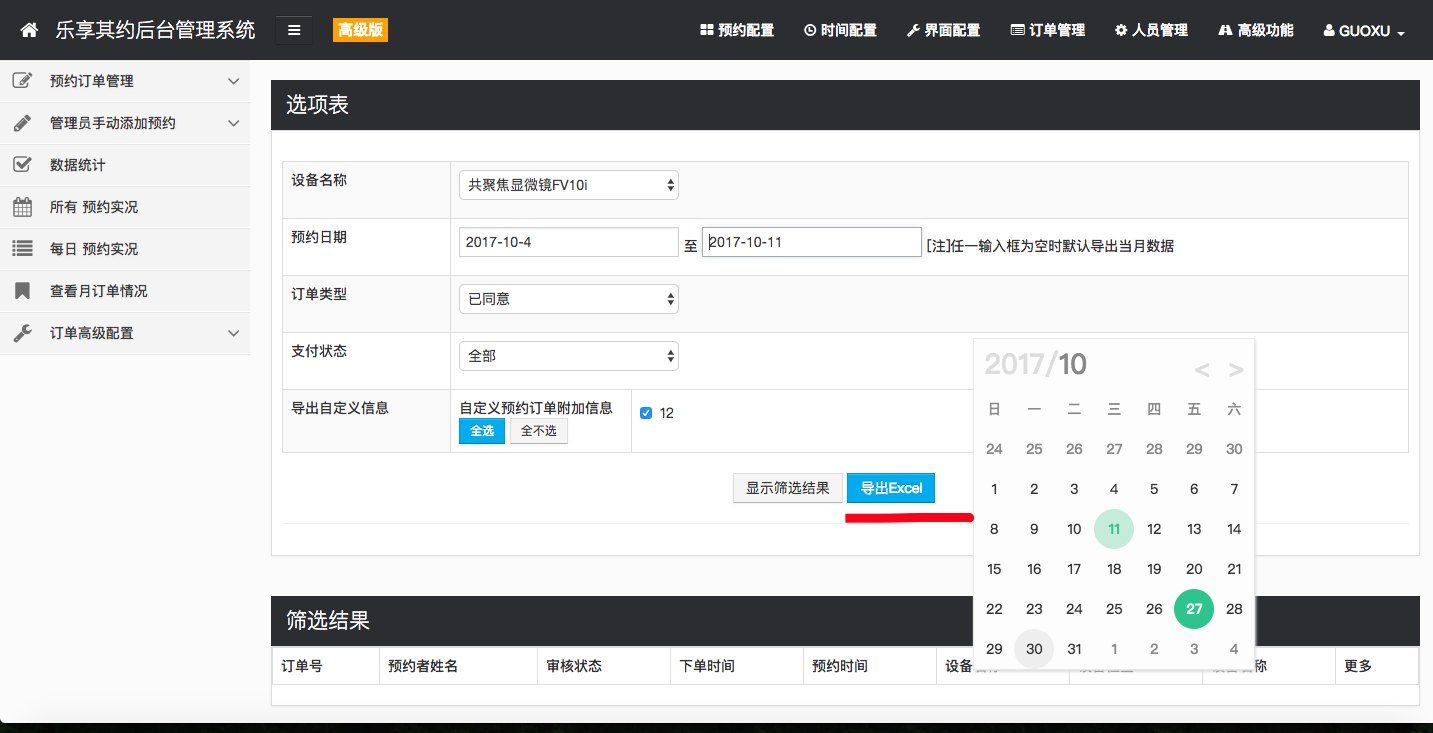This screenshot has width=1433, height=733.
Task: Select date 27 on the calendar
Action: (x=1194, y=608)
